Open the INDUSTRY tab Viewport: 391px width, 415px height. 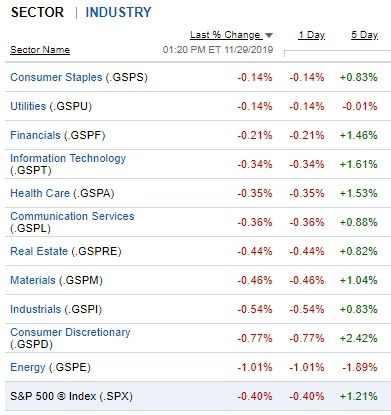pyautogui.click(x=118, y=12)
